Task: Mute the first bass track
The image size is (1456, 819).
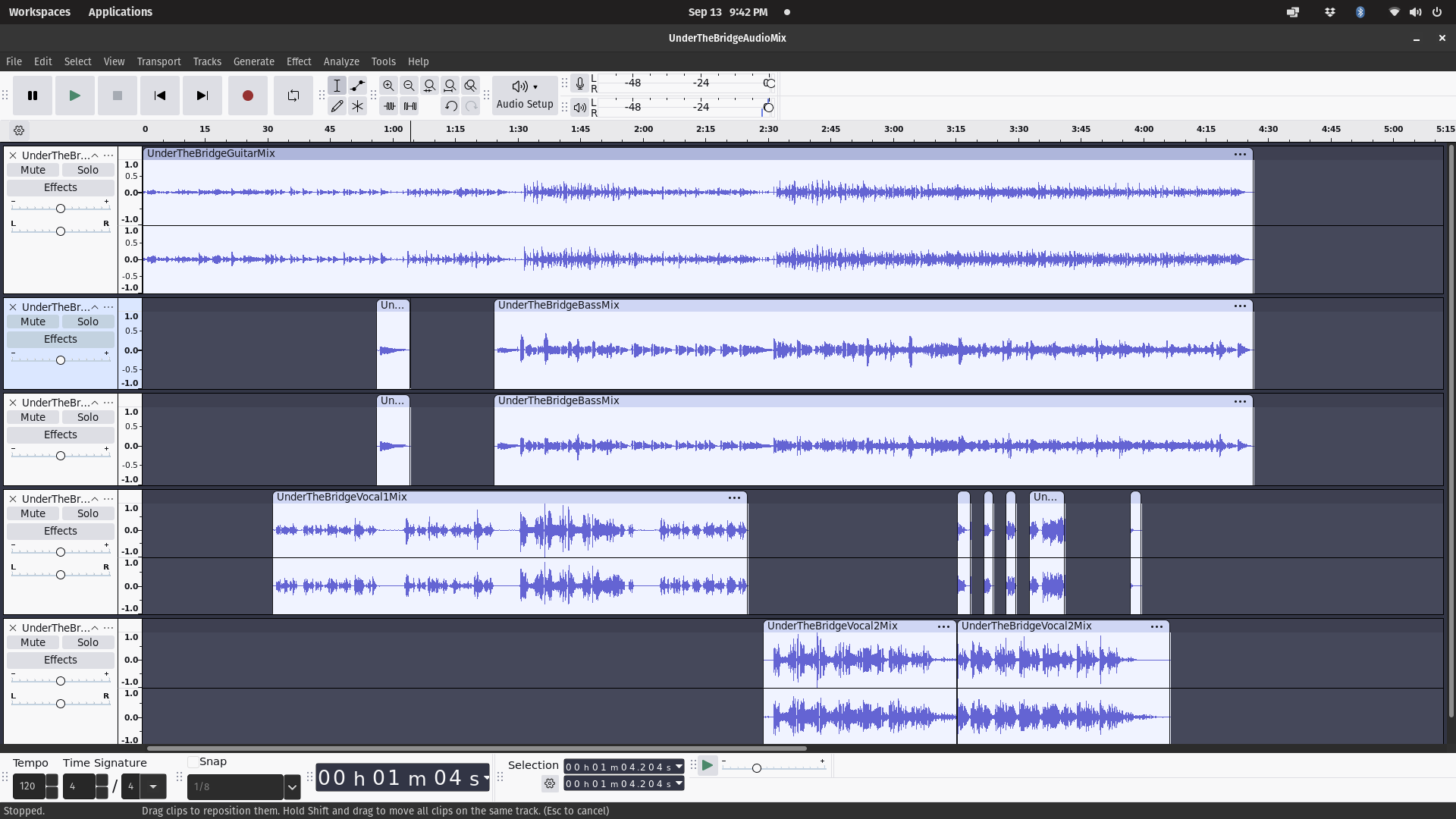Action: coord(33,322)
